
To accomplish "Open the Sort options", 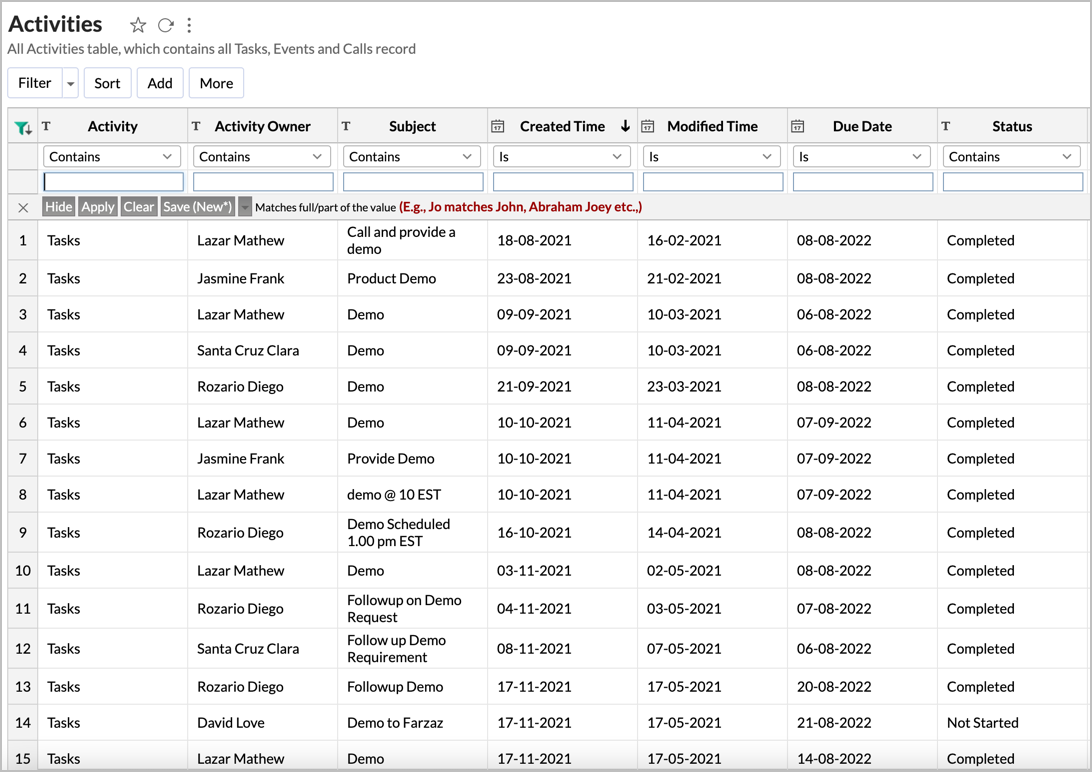I will click(107, 83).
